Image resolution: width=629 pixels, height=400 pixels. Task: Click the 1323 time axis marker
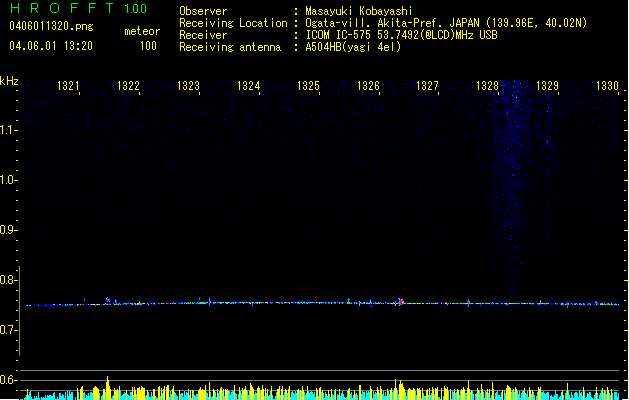point(188,86)
